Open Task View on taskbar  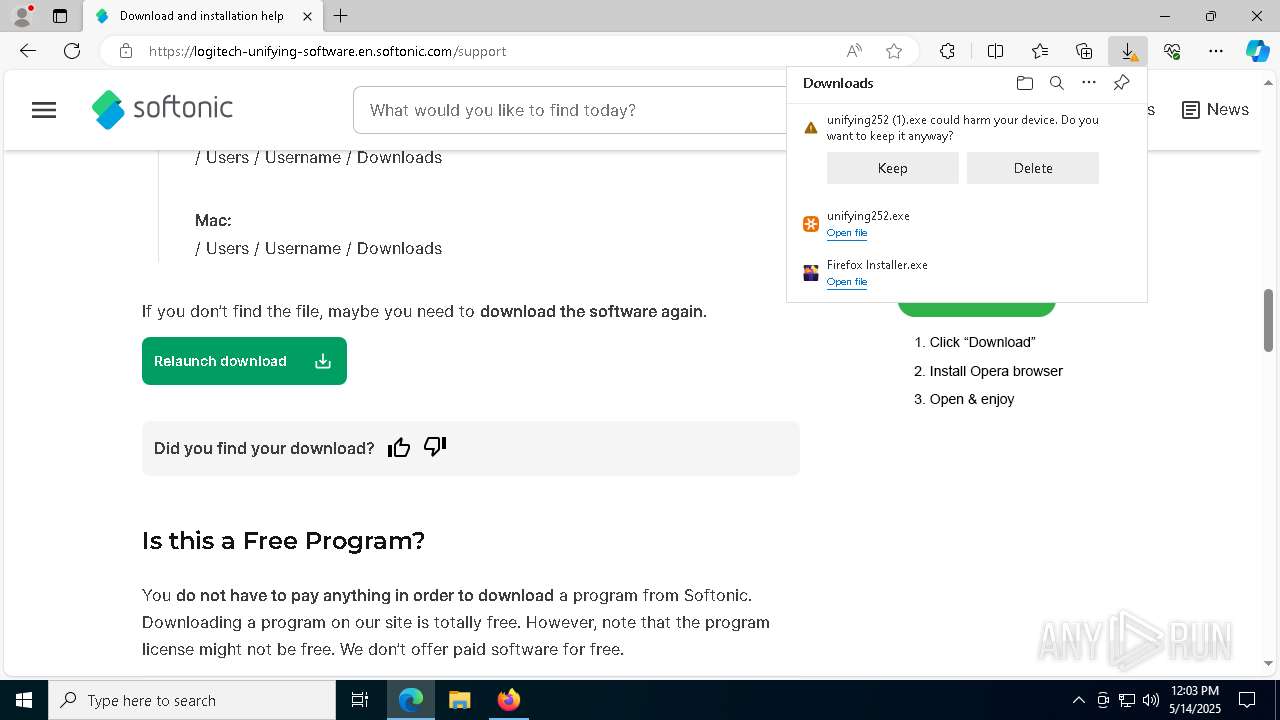coord(360,700)
